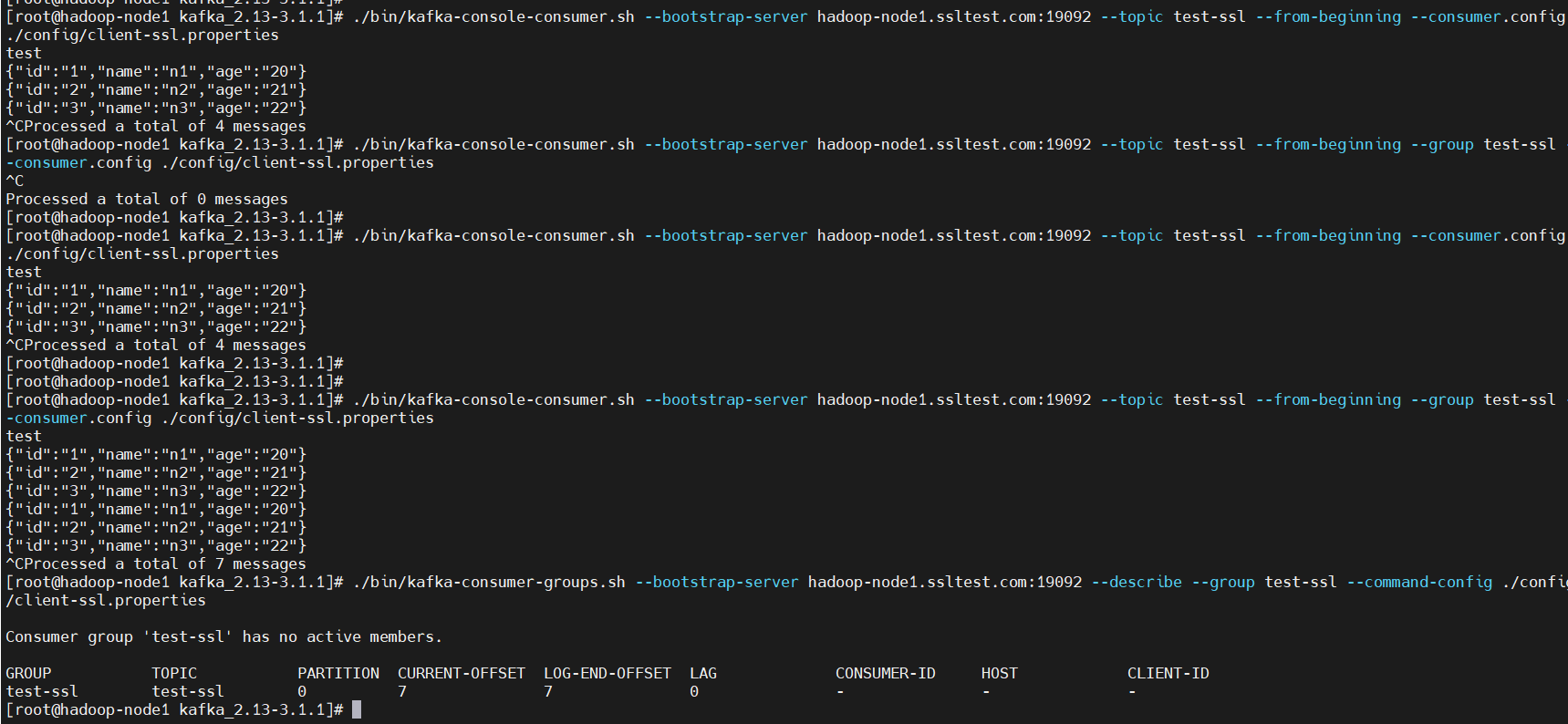The image size is (1568, 724).
Task: Click the CLIENT-ID column header
Action: 1168,673
